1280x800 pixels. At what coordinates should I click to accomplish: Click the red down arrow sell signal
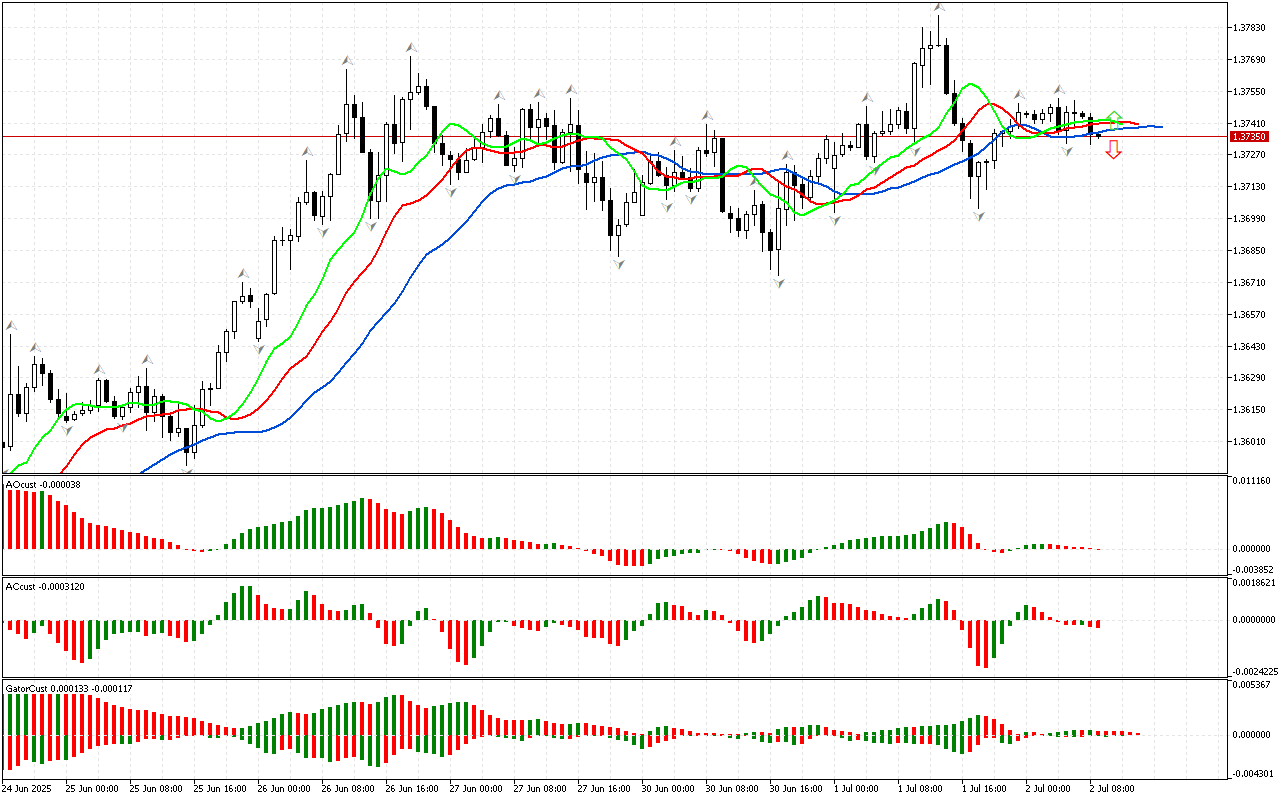1113,150
